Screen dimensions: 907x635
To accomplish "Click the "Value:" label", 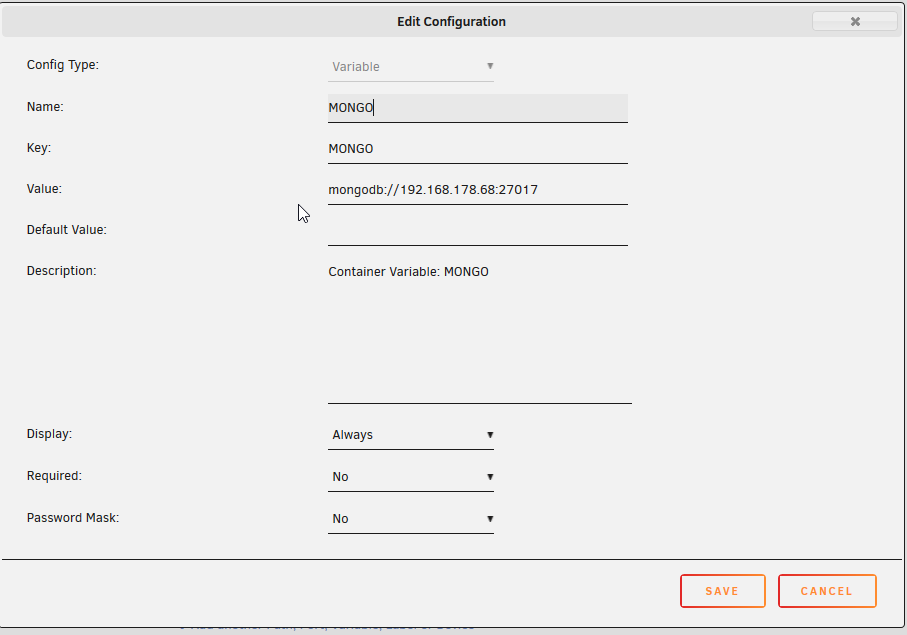I will tap(44, 189).
